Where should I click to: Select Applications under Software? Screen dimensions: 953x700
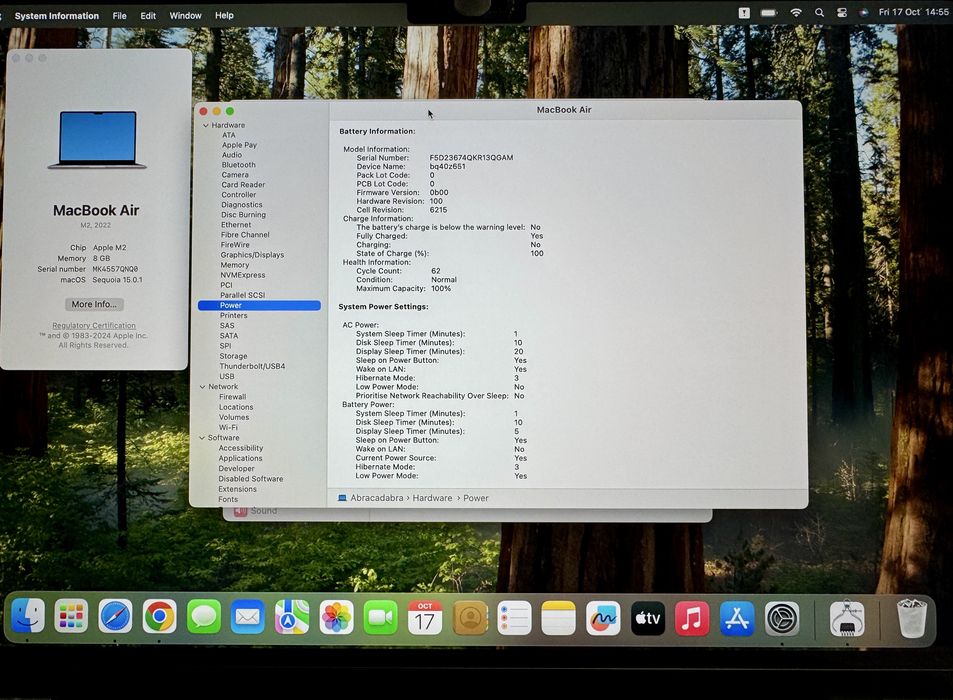coord(240,458)
